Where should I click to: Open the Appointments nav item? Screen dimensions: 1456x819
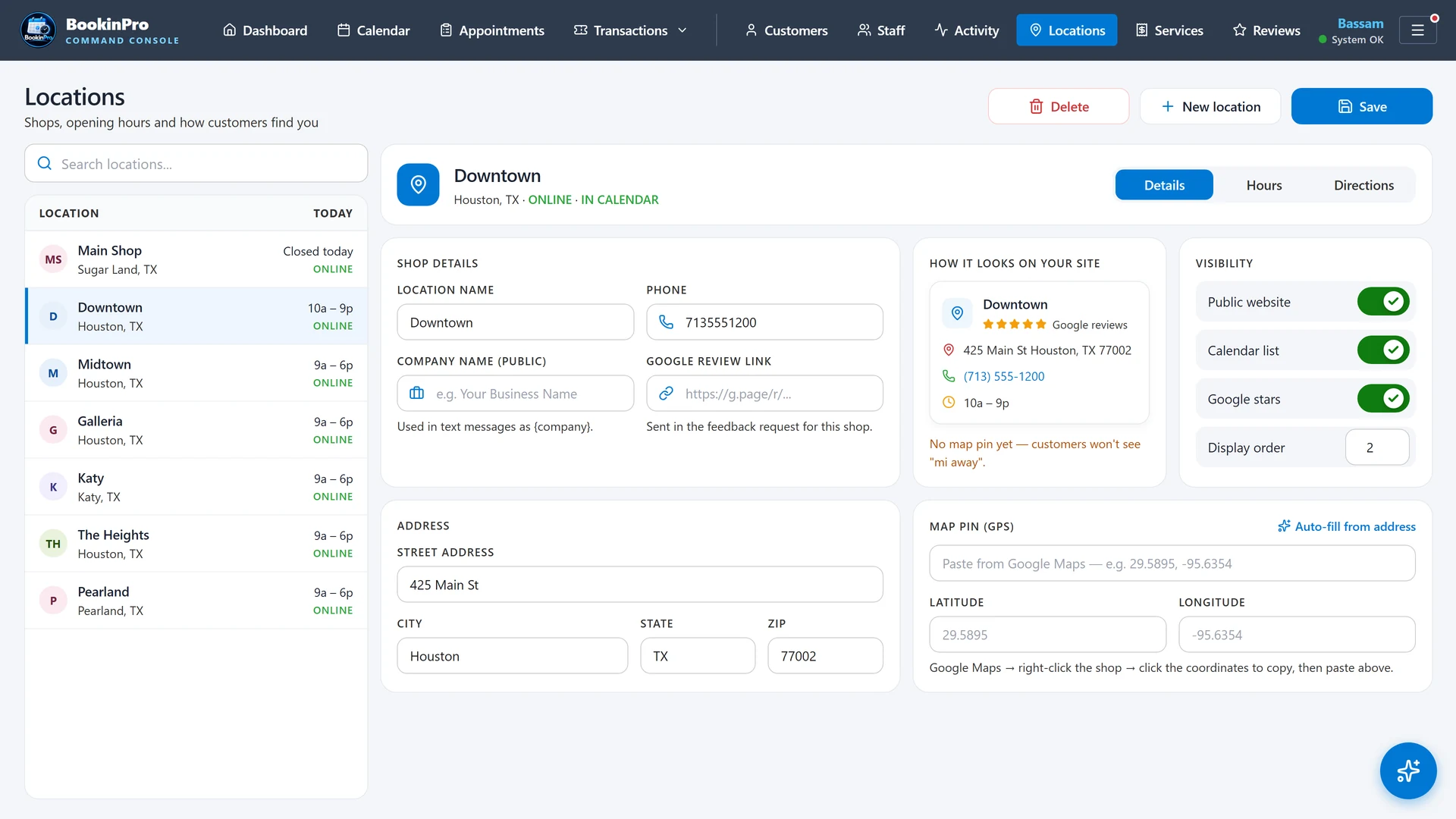492,30
